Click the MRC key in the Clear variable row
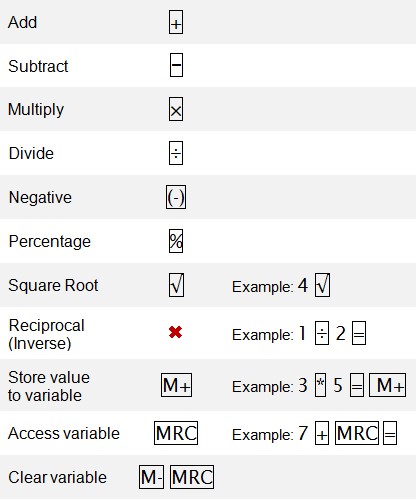 click(192, 477)
